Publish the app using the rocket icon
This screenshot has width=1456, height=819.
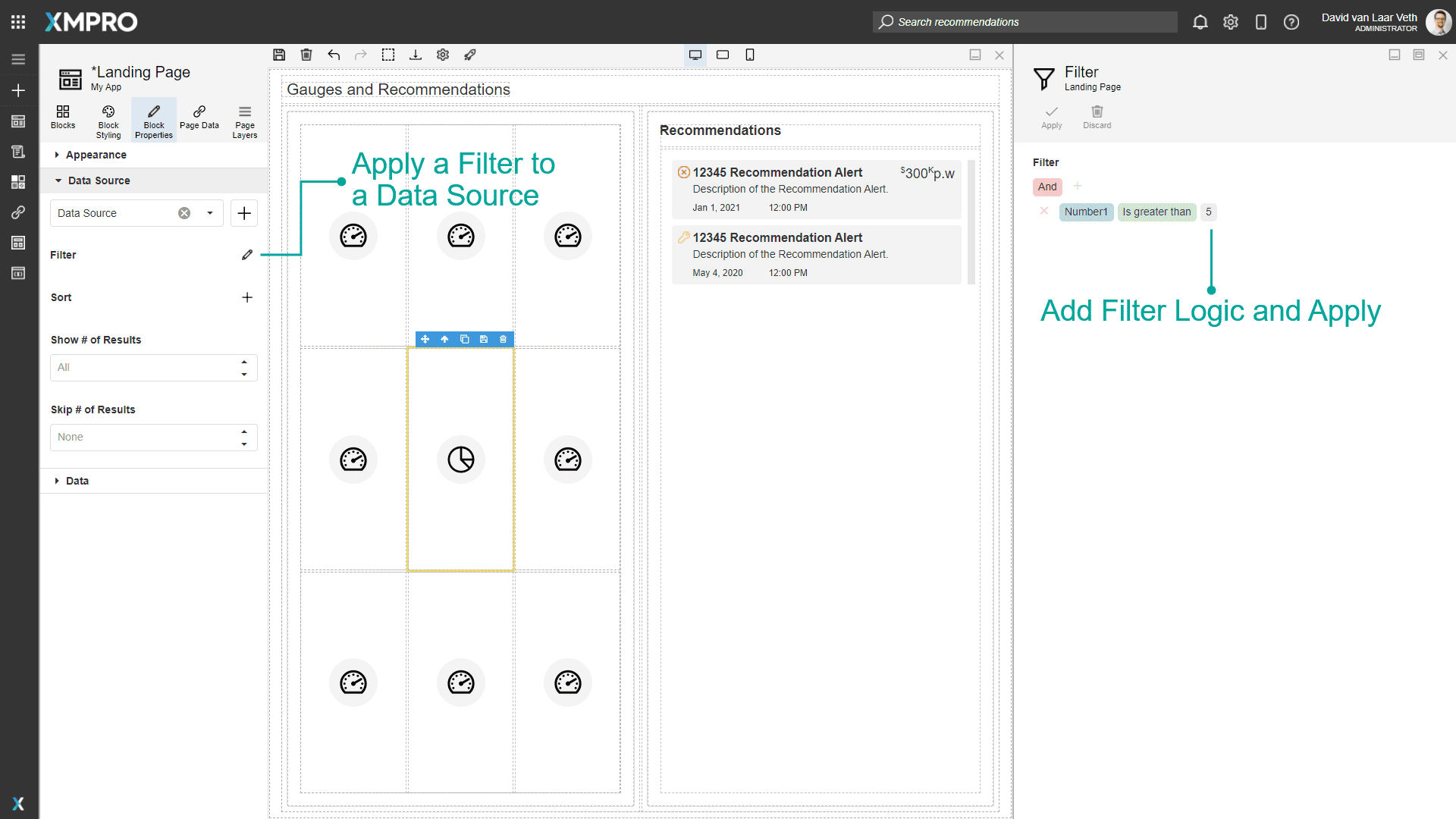tap(470, 55)
